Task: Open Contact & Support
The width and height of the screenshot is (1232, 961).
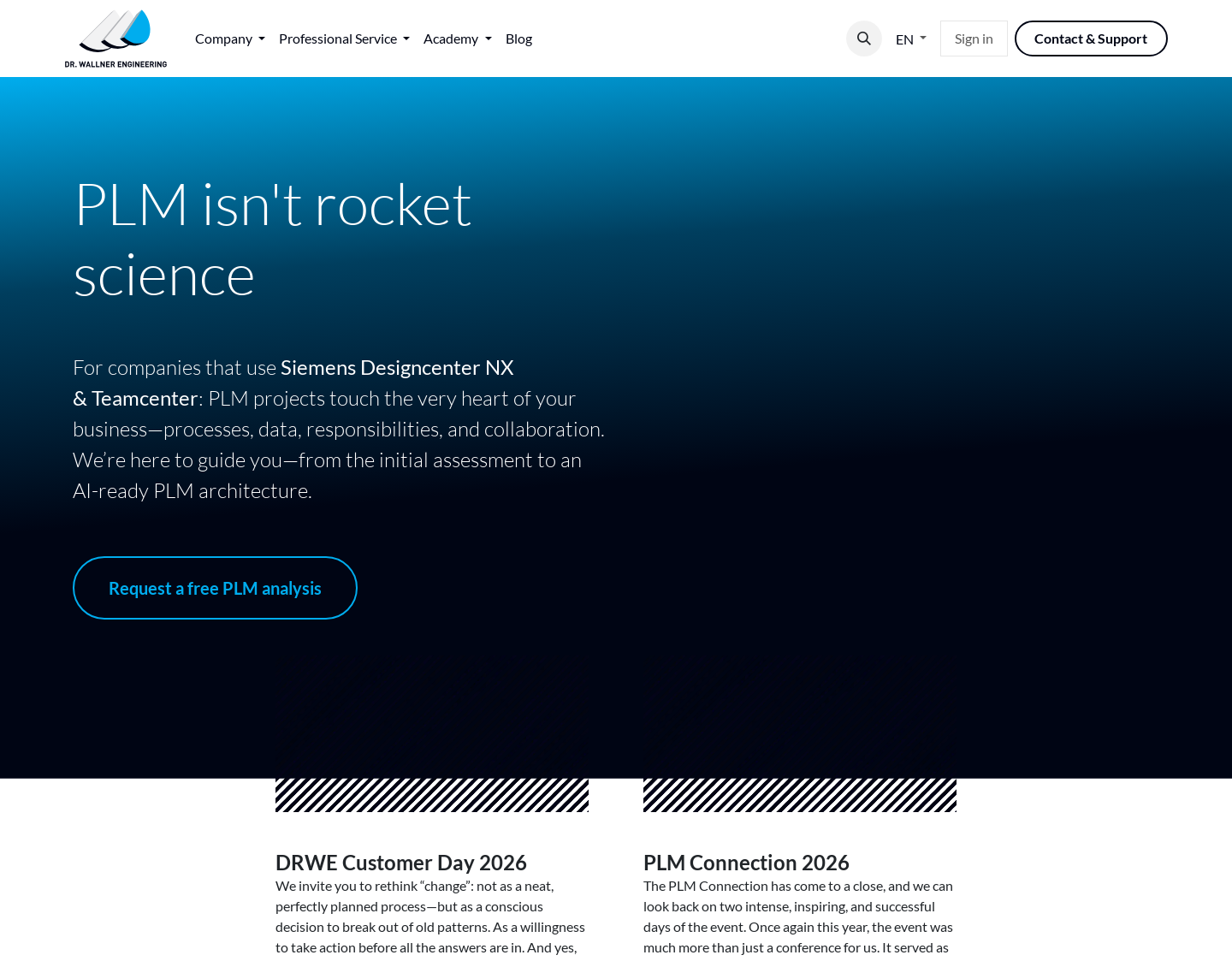Action: 1091,39
